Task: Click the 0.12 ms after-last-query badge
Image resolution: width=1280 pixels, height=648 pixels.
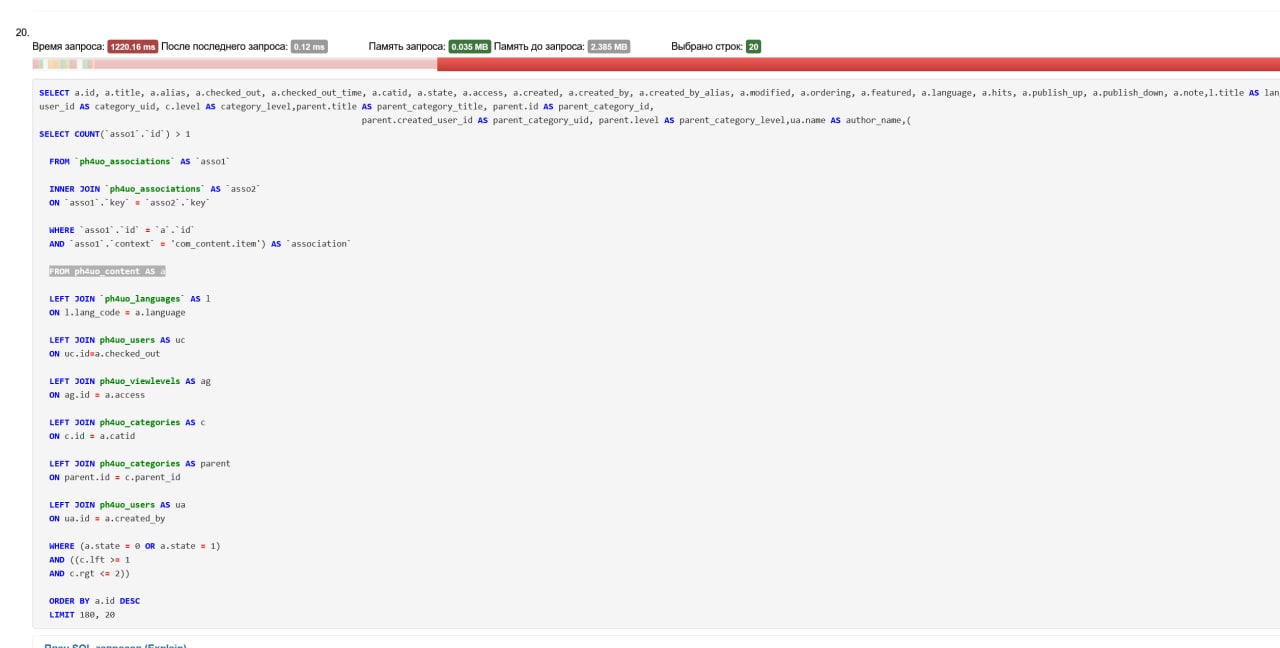Action: point(309,46)
